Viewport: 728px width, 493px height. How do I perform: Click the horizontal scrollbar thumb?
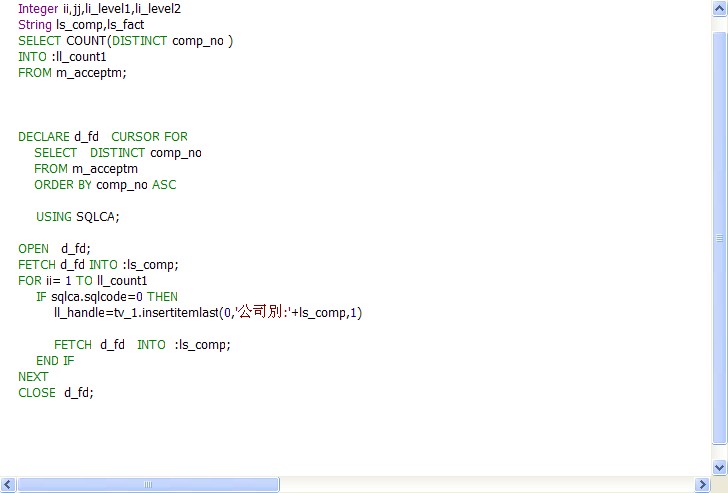(147, 485)
